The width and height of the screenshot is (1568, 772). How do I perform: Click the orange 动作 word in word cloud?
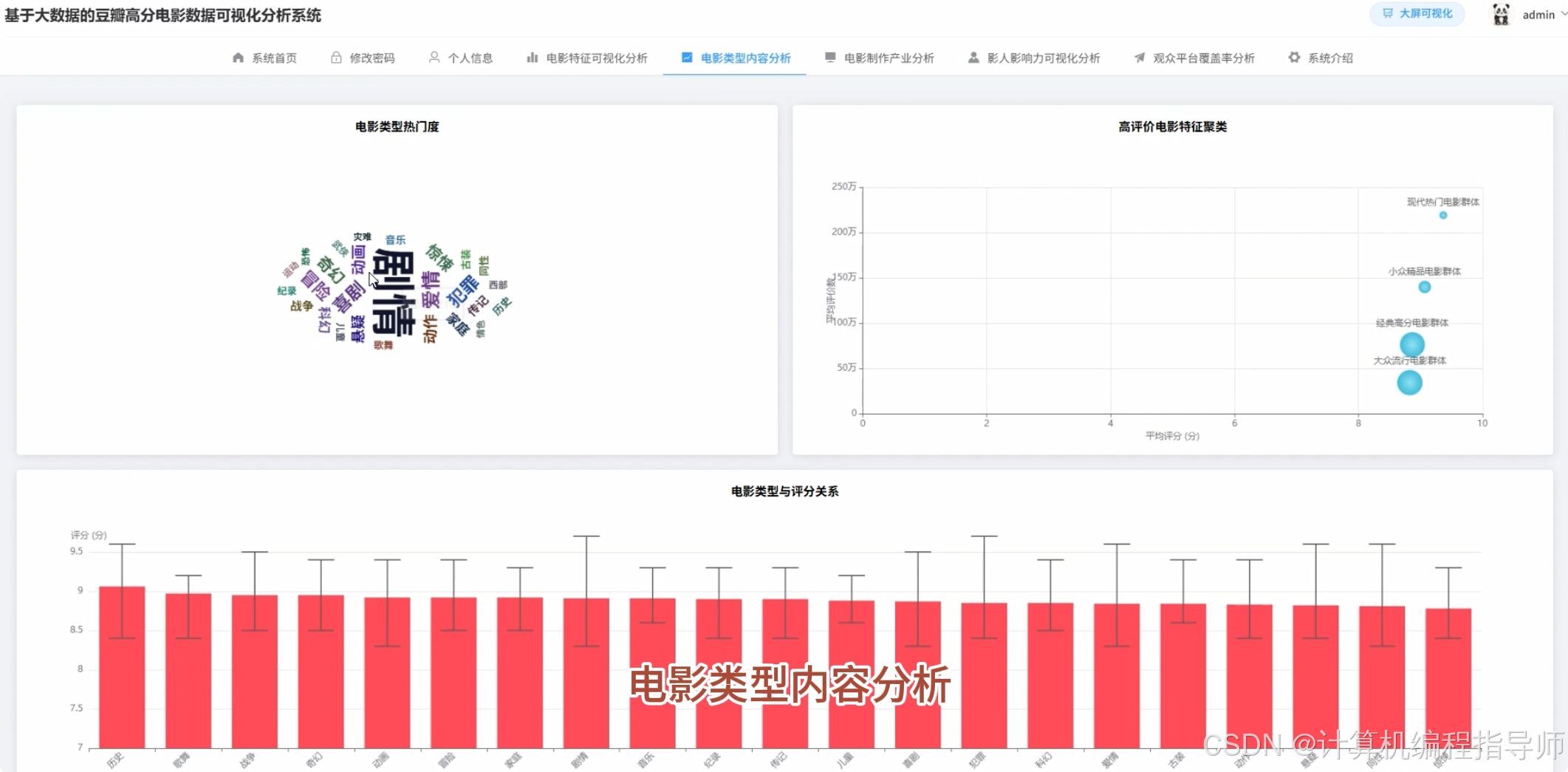tap(430, 329)
